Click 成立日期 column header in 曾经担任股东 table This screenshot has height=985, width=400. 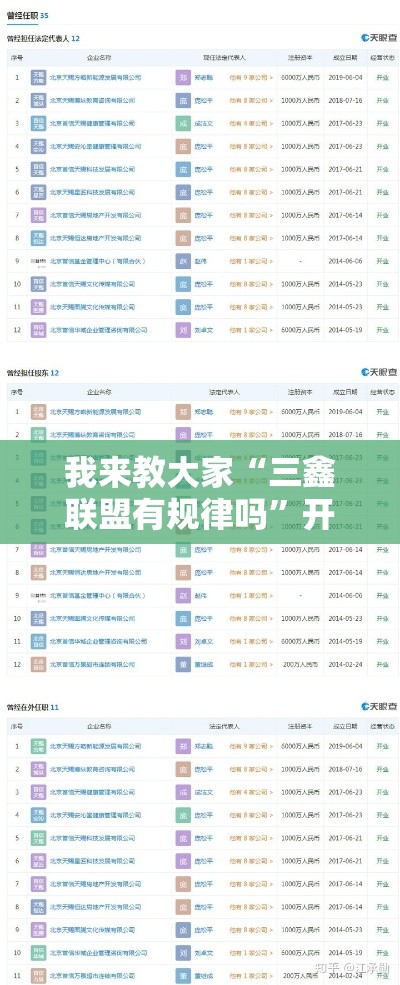click(345, 391)
